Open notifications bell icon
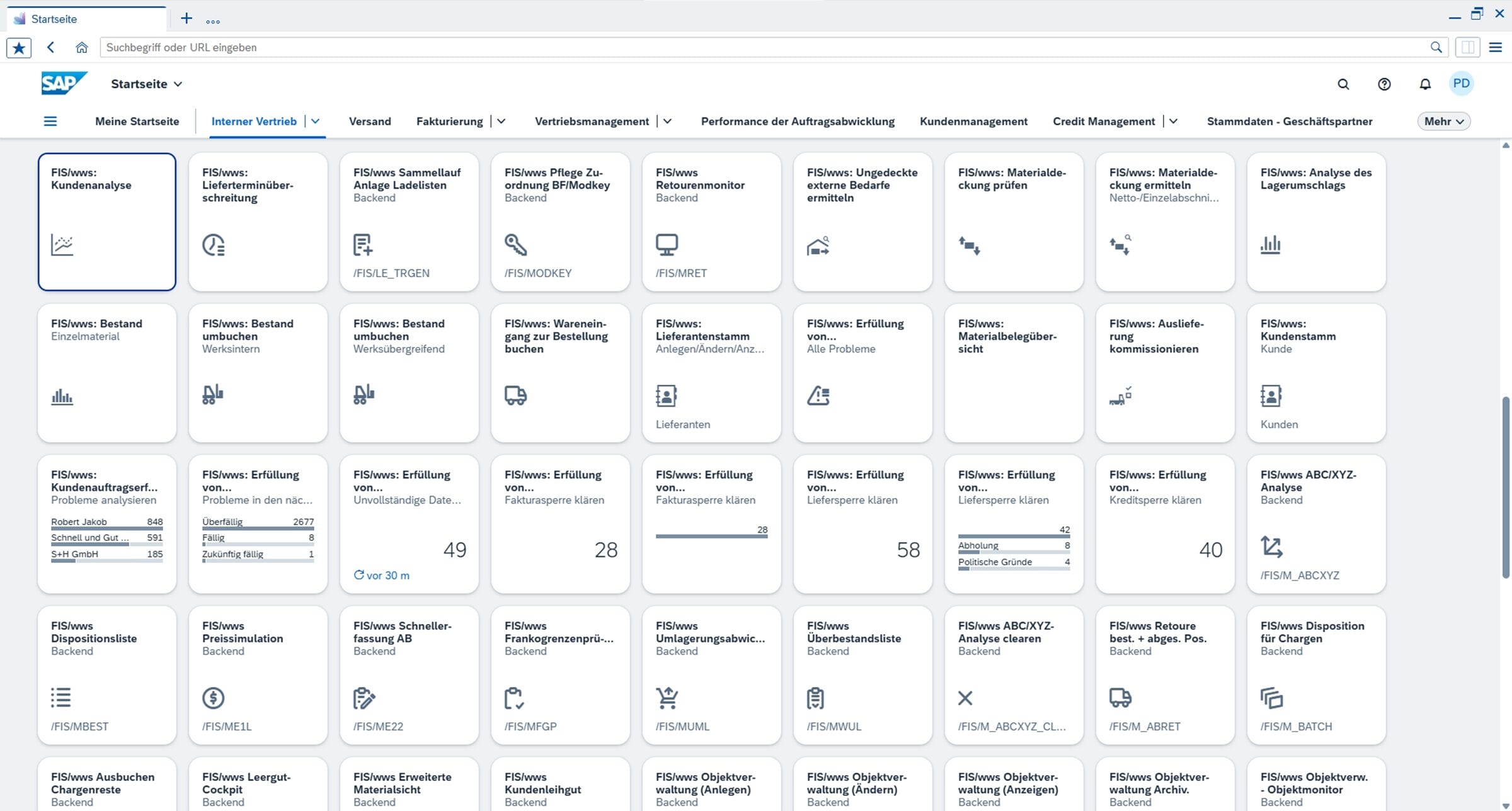Viewport: 1512px width, 811px height. (1425, 84)
